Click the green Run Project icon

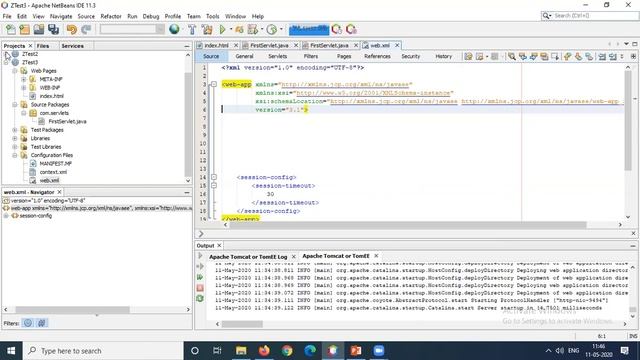coord(222,29)
